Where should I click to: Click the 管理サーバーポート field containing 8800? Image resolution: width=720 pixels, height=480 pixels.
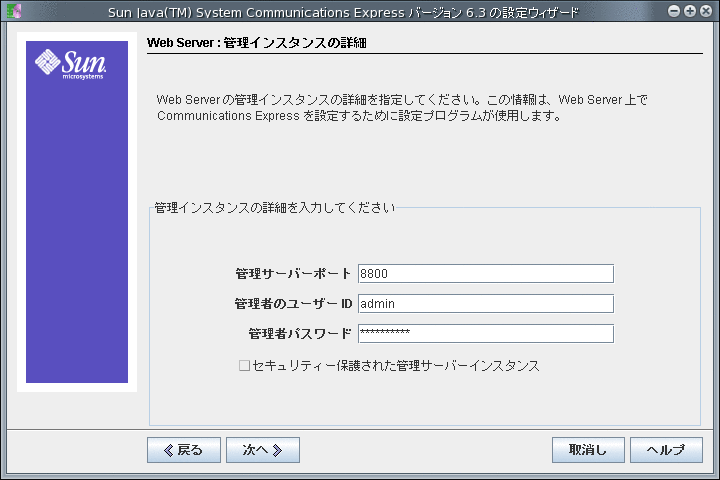click(x=486, y=274)
